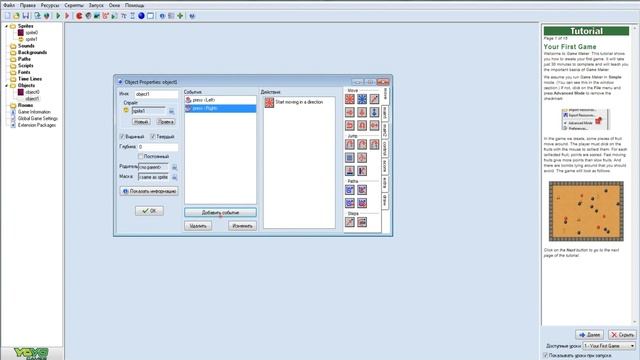Select Move Towards point action icon

(x=374, y=99)
